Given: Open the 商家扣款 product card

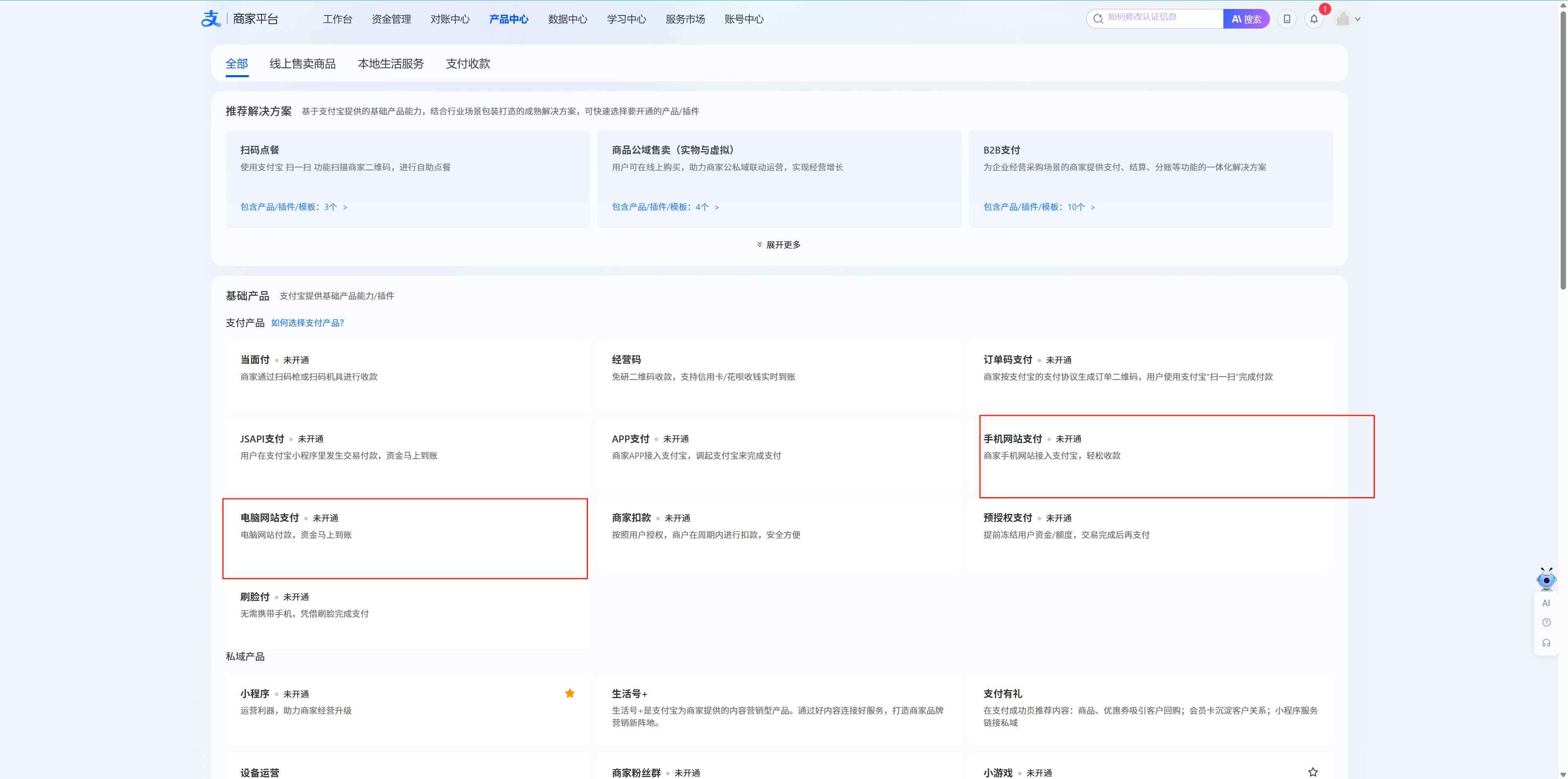Looking at the screenshot, I should (779, 534).
